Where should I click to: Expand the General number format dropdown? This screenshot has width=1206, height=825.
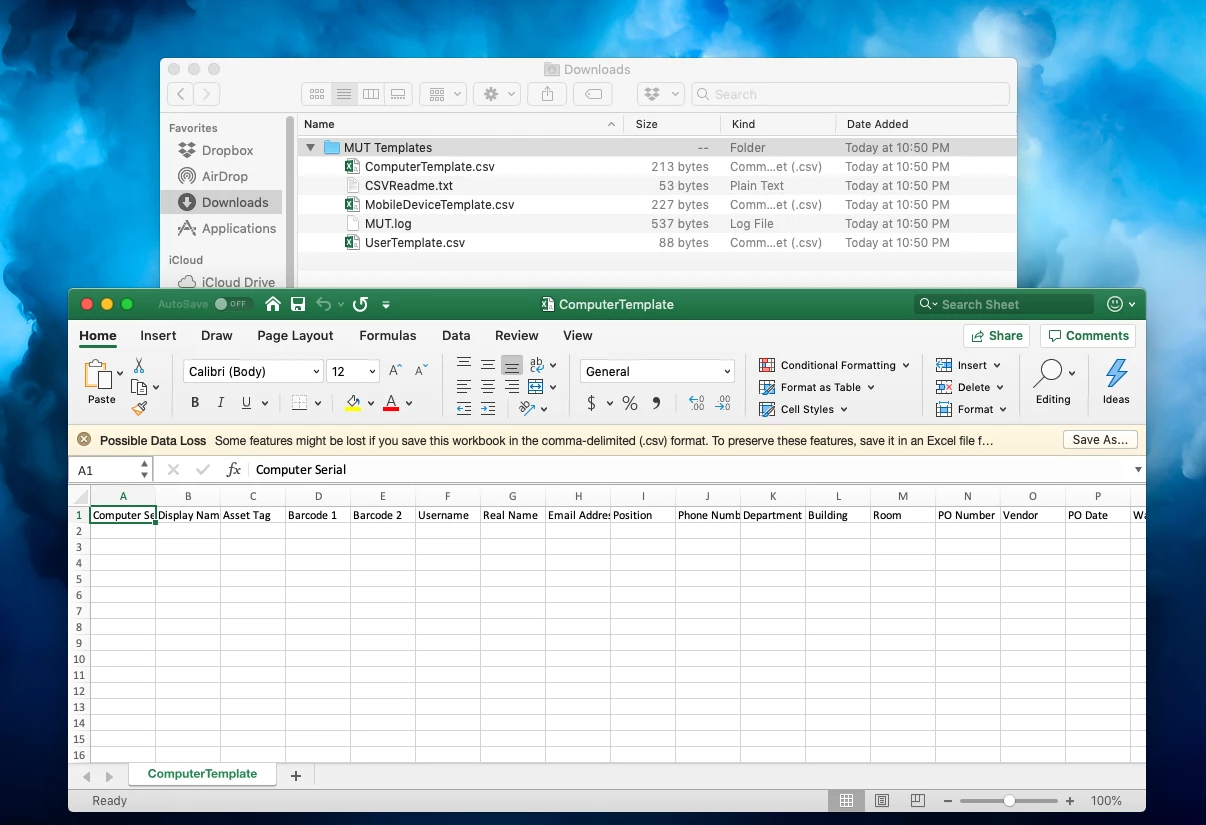pos(657,371)
